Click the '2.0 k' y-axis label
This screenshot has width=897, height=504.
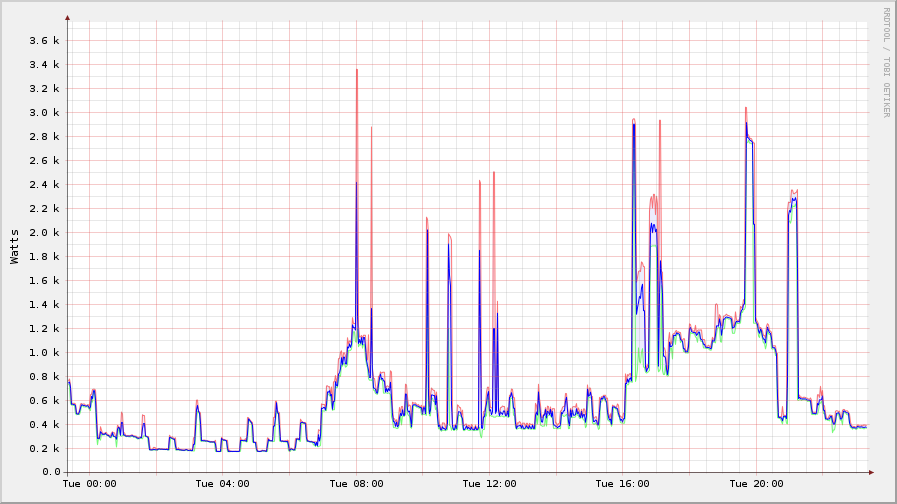[44, 233]
